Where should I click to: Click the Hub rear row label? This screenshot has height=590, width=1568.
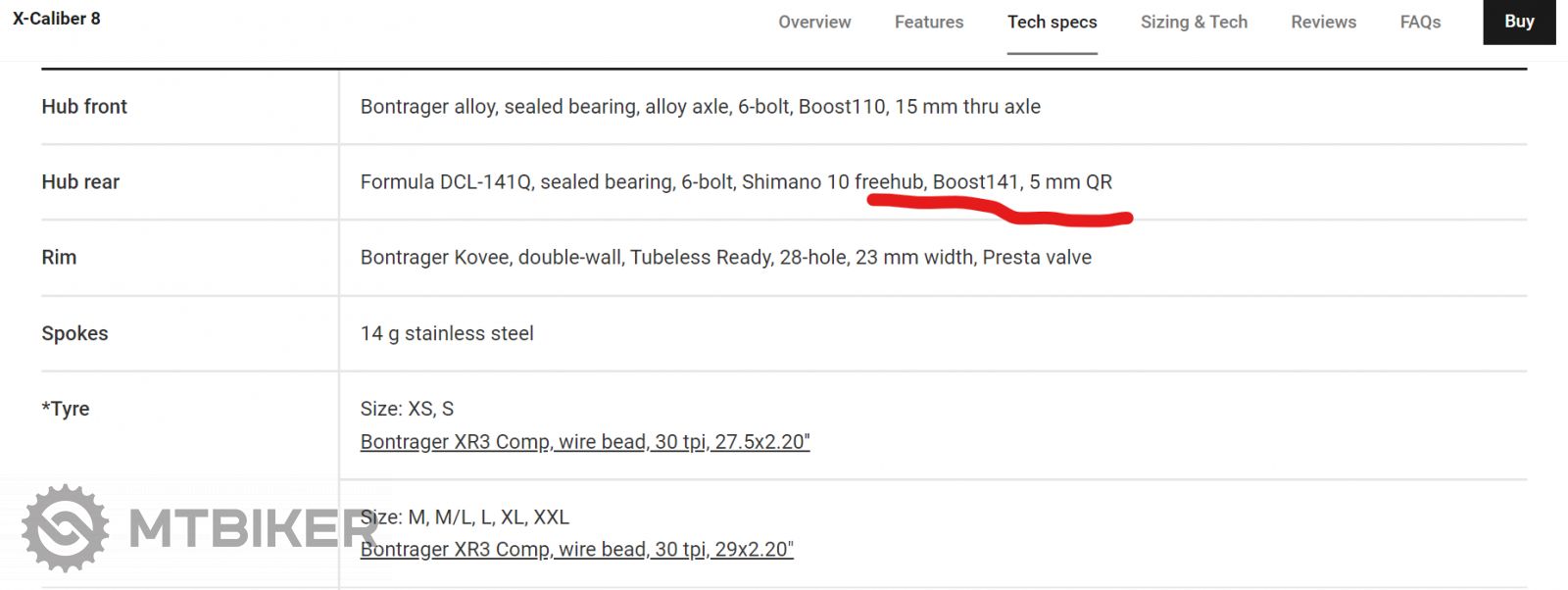point(80,182)
